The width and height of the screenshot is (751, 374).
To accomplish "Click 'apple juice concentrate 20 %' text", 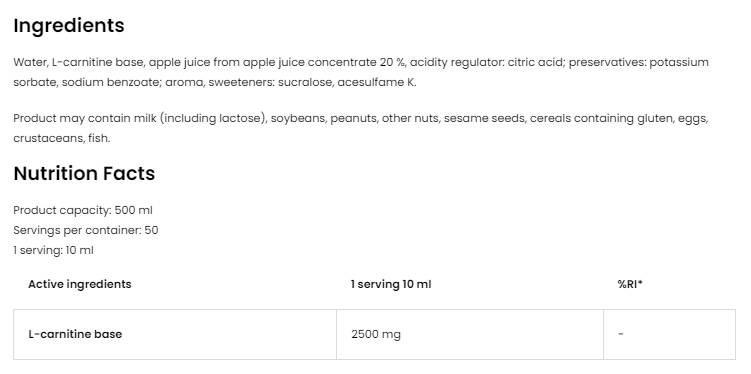I will point(325,63).
